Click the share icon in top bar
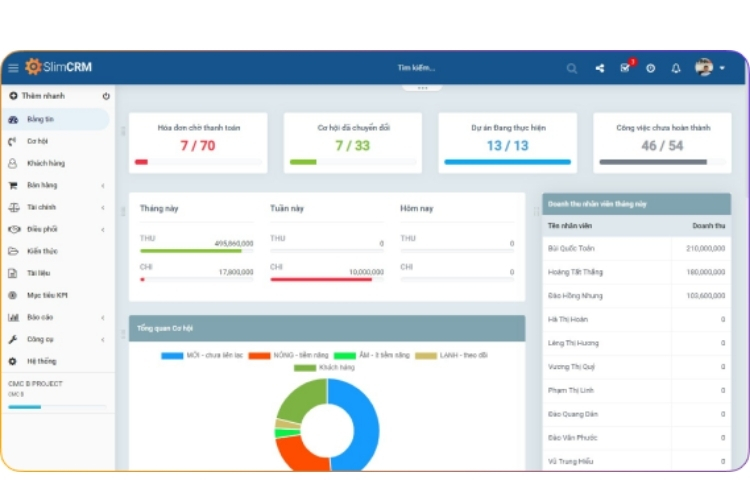The height and width of the screenshot is (500, 750). [599, 68]
